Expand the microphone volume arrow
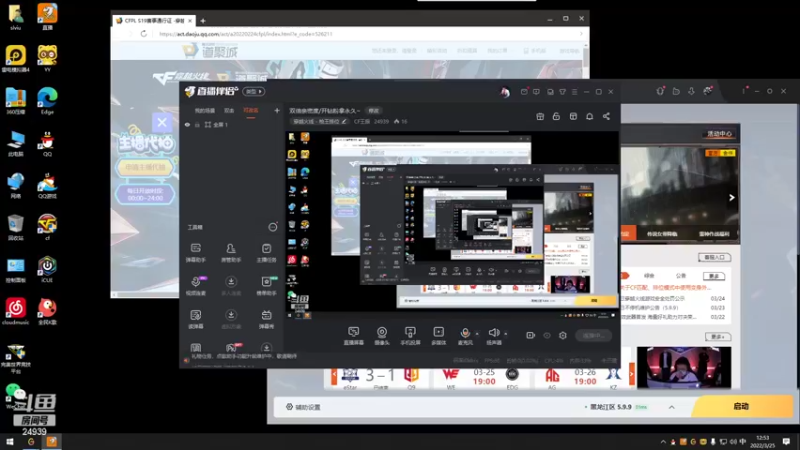The height and width of the screenshot is (450, 800). pos(477,334)
